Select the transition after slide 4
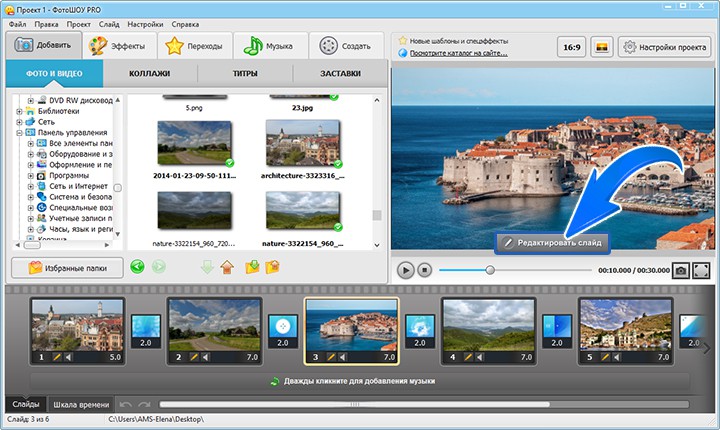The height and width of the screenshot is (430, 720). tap(557, 331)
